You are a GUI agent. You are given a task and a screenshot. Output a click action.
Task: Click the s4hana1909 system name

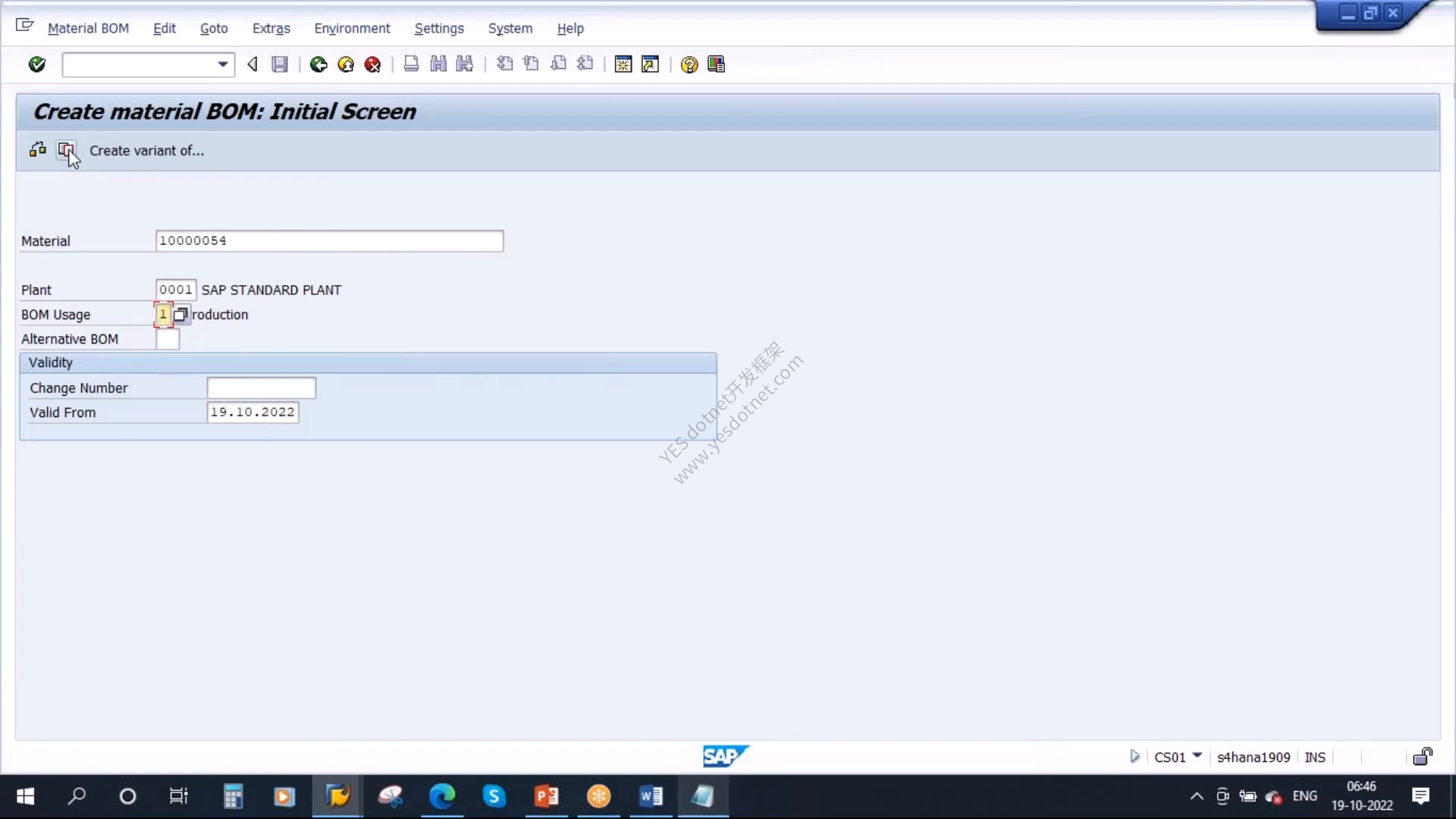click(1254, 757)
